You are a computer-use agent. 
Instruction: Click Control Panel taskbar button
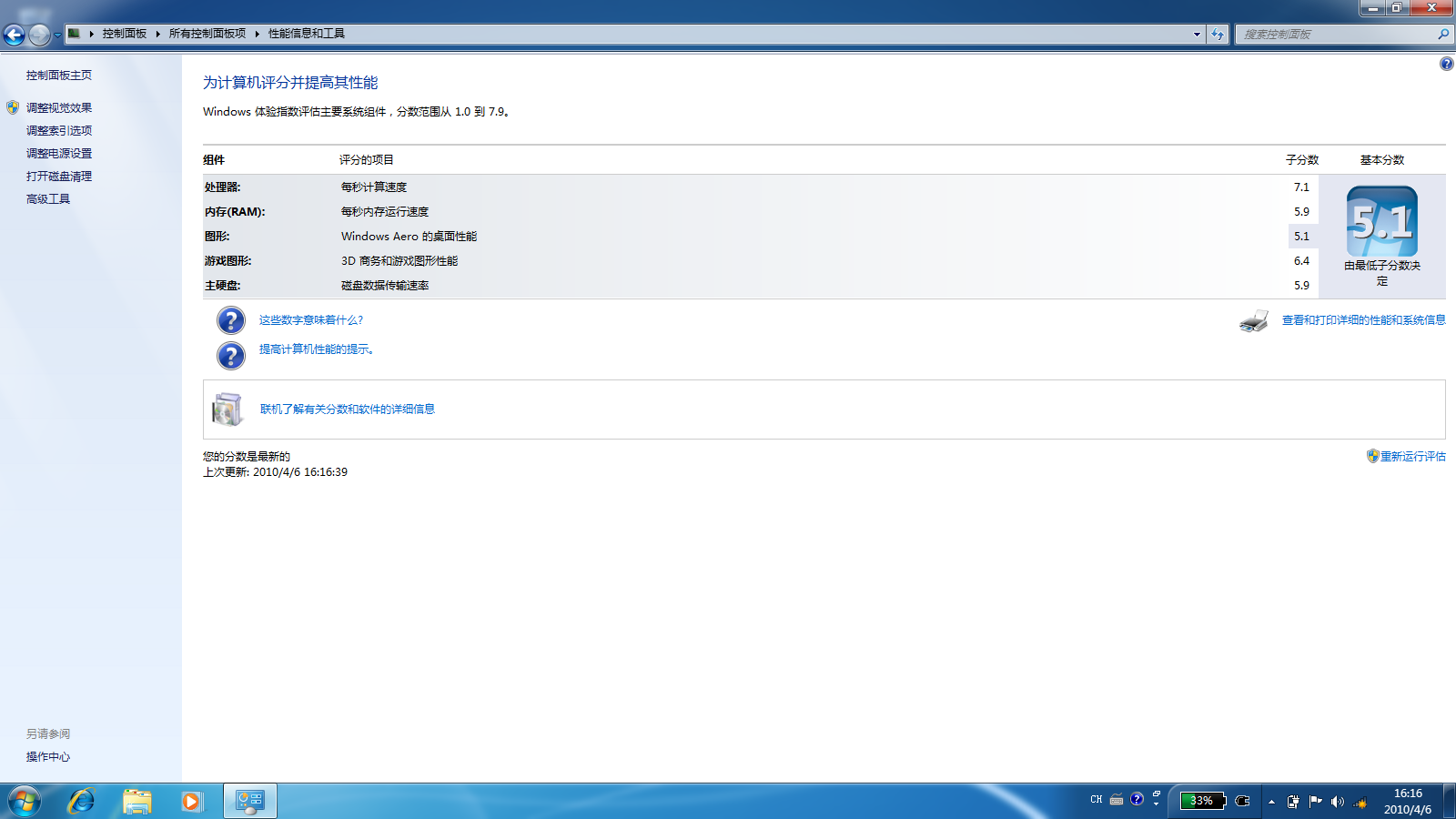tap(250, 802)
